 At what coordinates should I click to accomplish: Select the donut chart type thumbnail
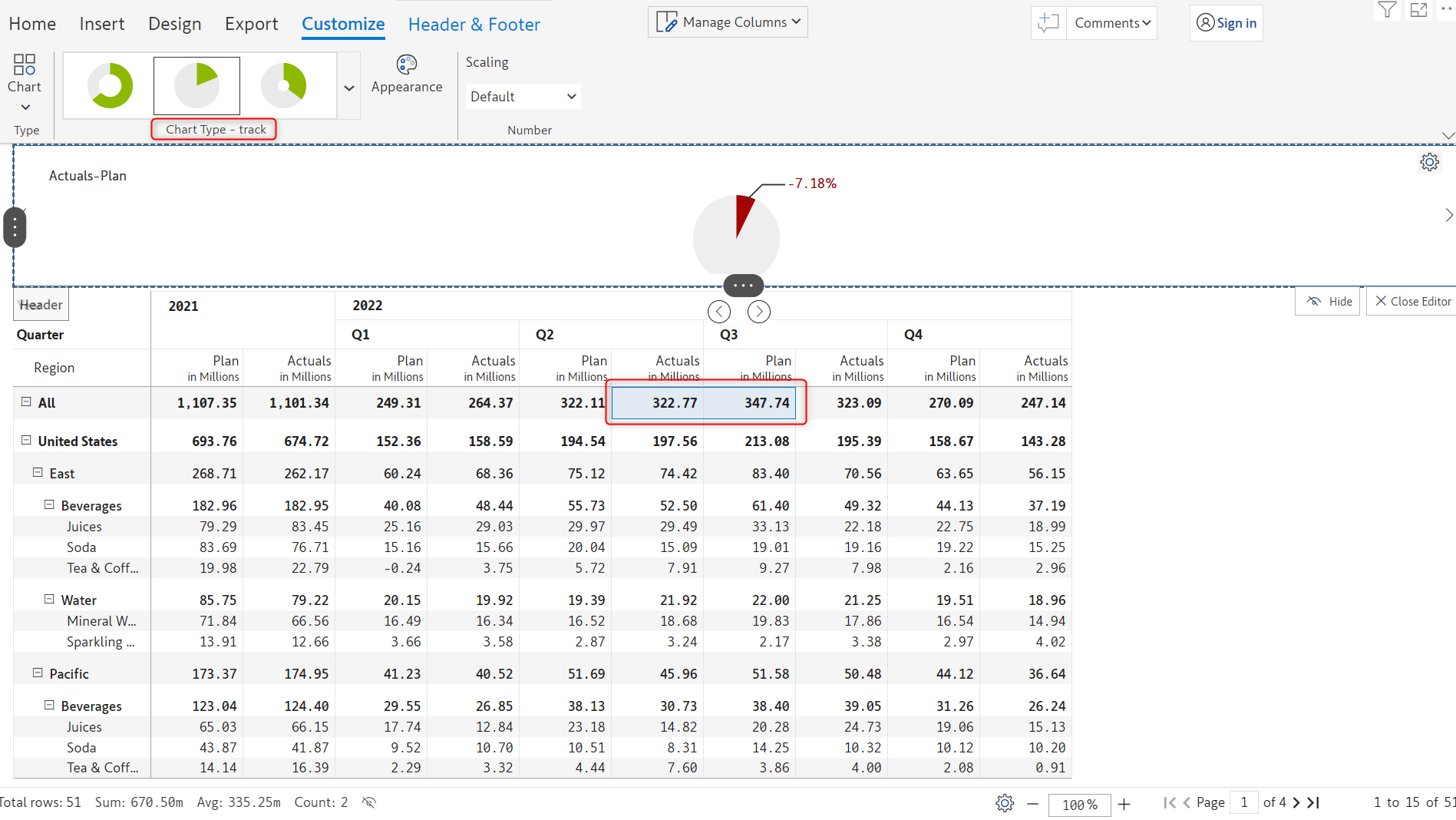(x=111, y=85)
